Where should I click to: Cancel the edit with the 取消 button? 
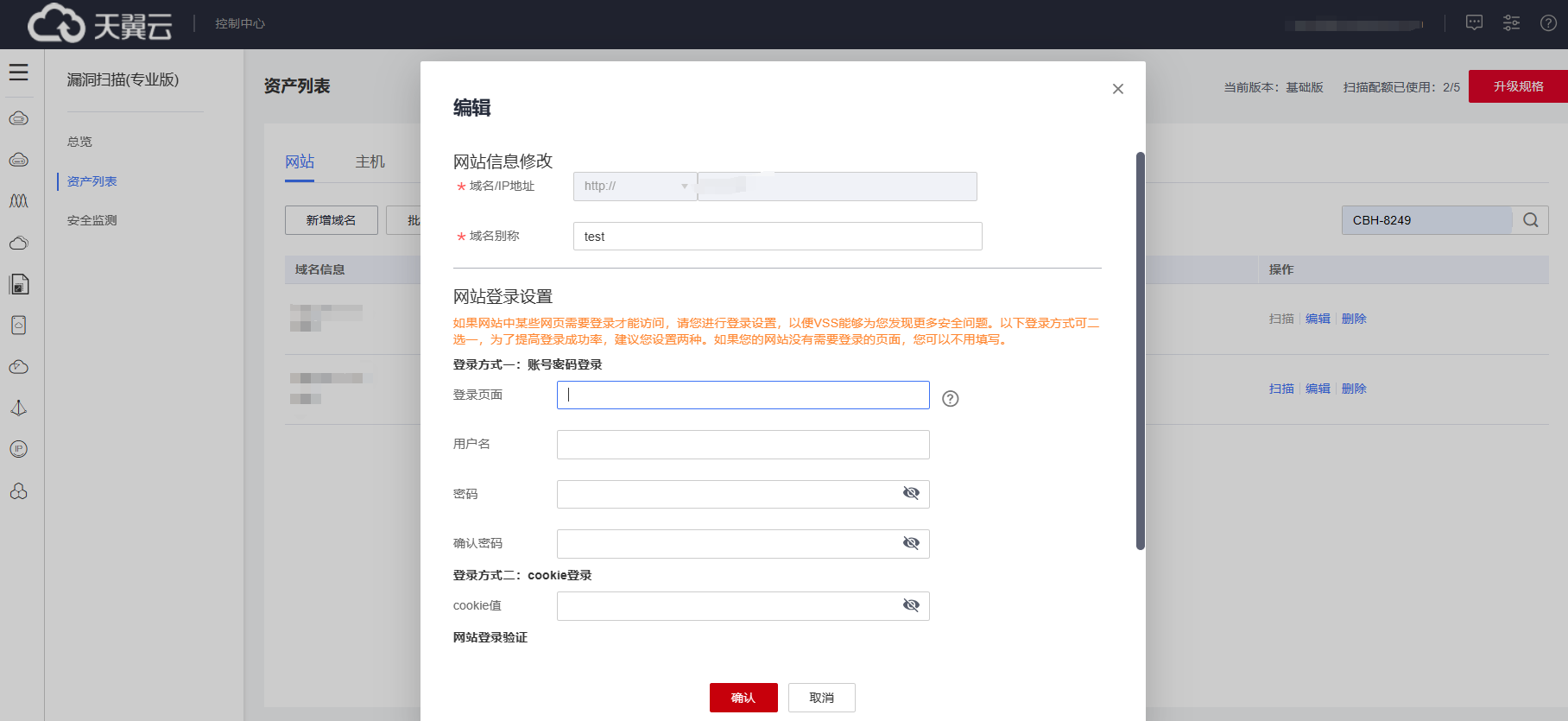822,698
